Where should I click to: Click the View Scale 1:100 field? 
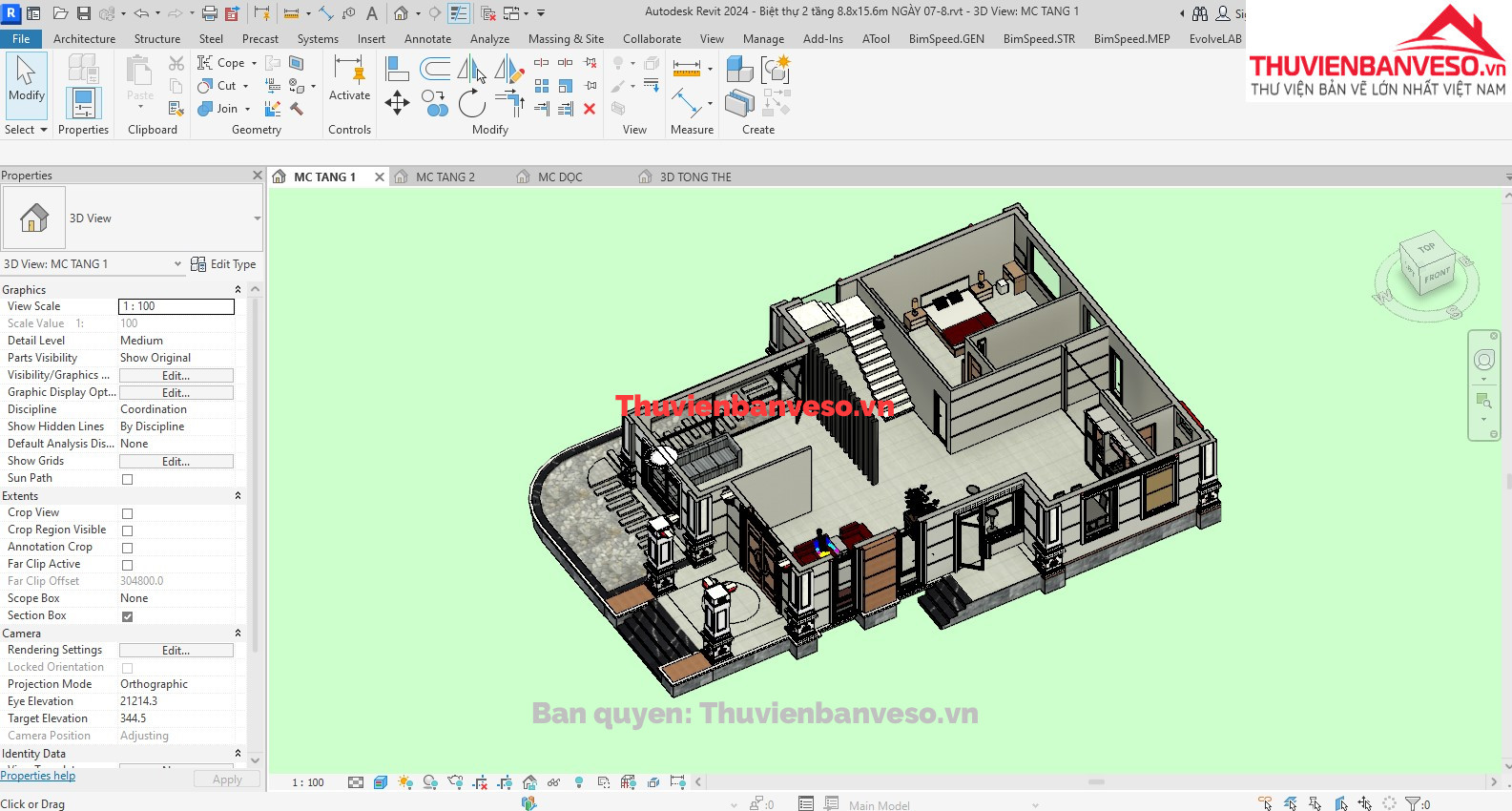tap(176, 306)
